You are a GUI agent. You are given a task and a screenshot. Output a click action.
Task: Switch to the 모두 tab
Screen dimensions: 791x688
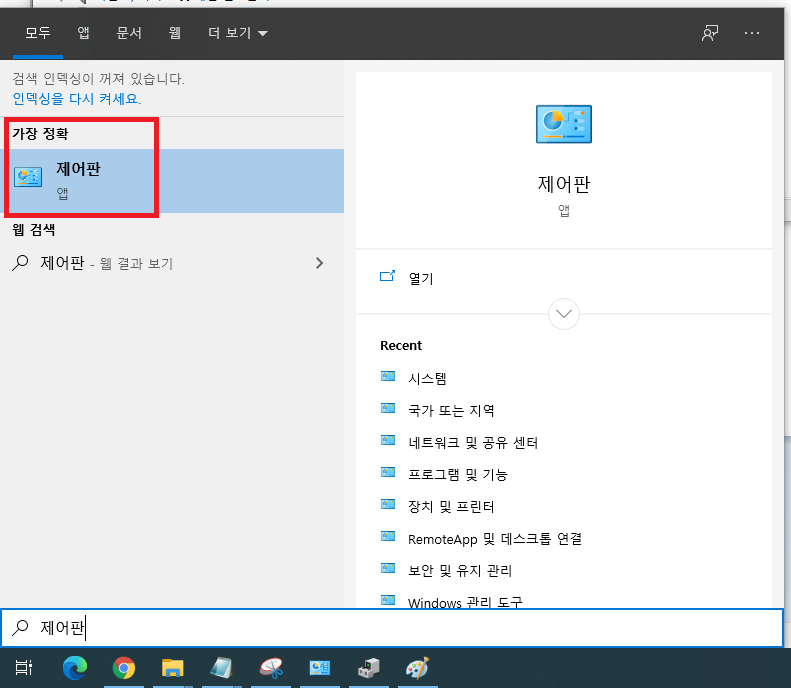click(x=38, y=33)
